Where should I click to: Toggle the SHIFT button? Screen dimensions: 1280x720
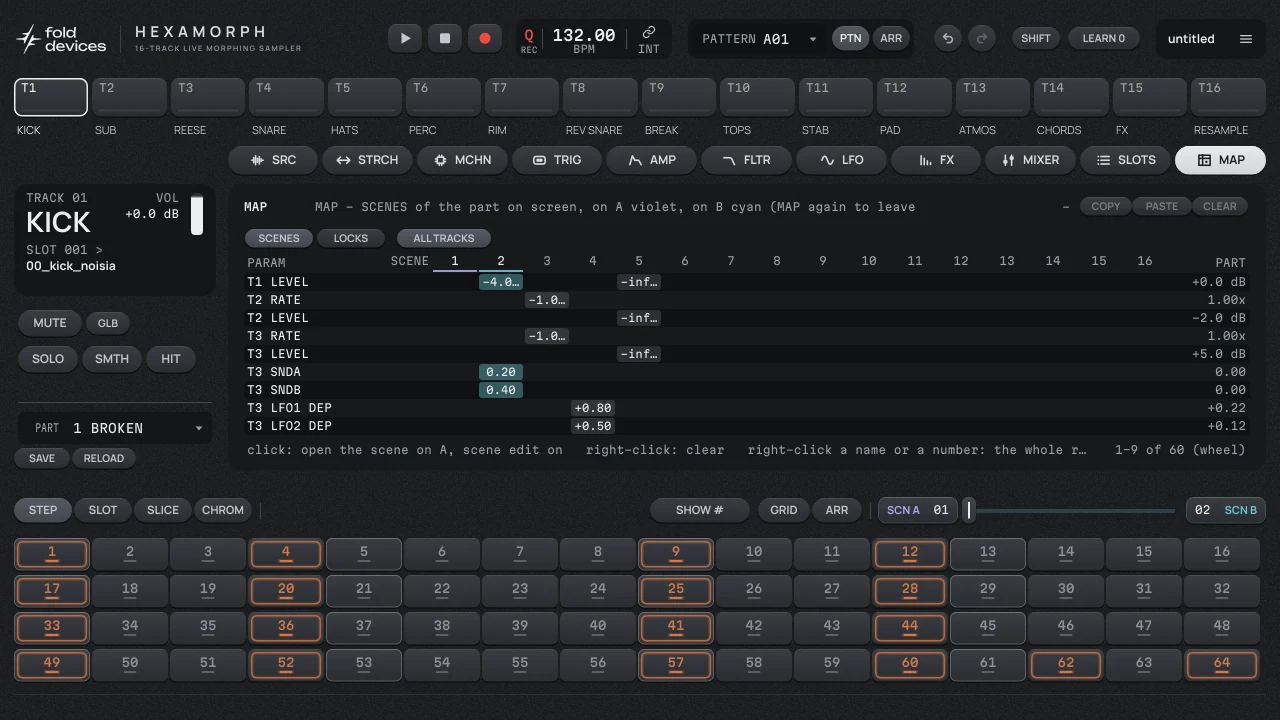click(x=1036, y=38)
